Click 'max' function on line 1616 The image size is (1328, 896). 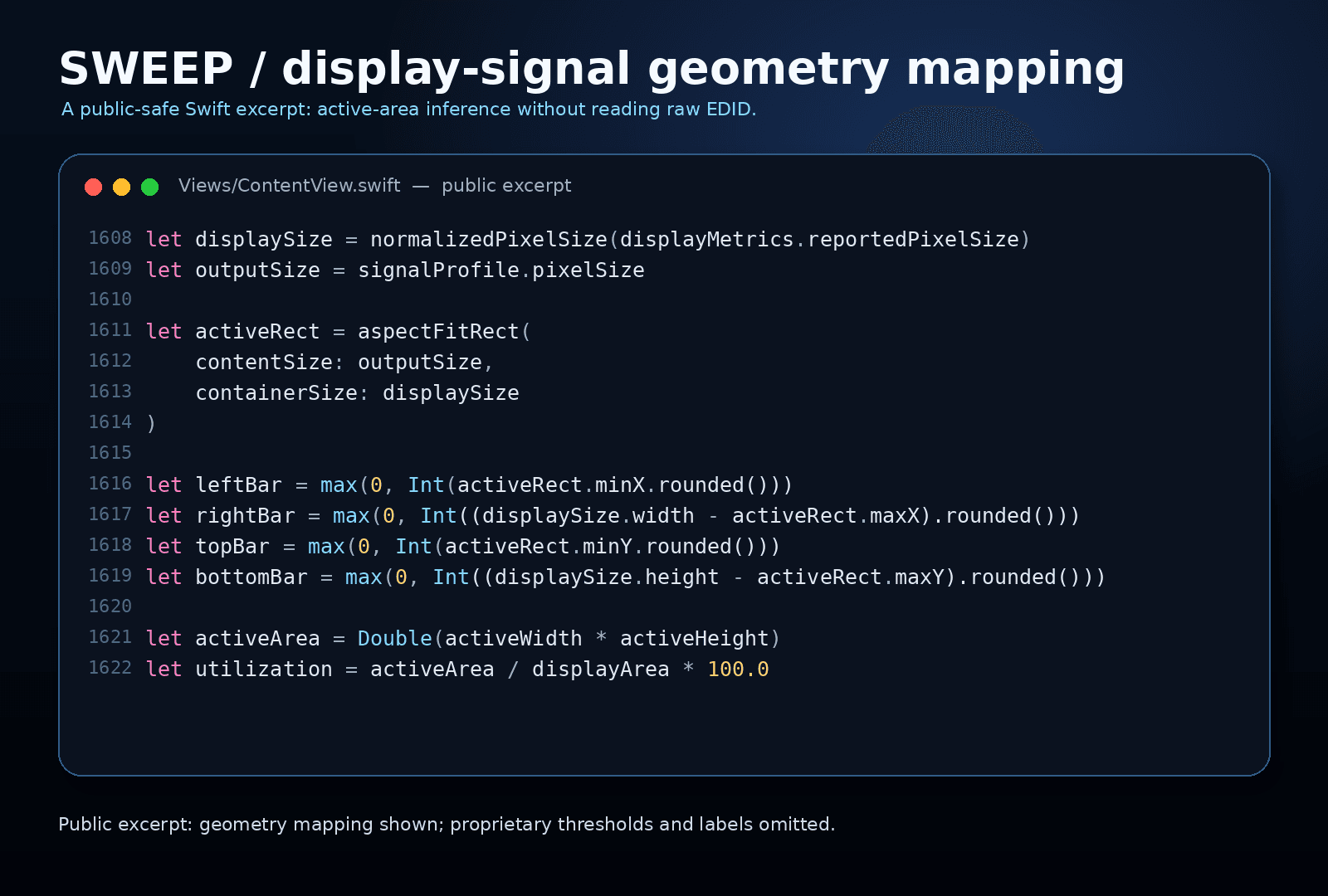point(339,485)
